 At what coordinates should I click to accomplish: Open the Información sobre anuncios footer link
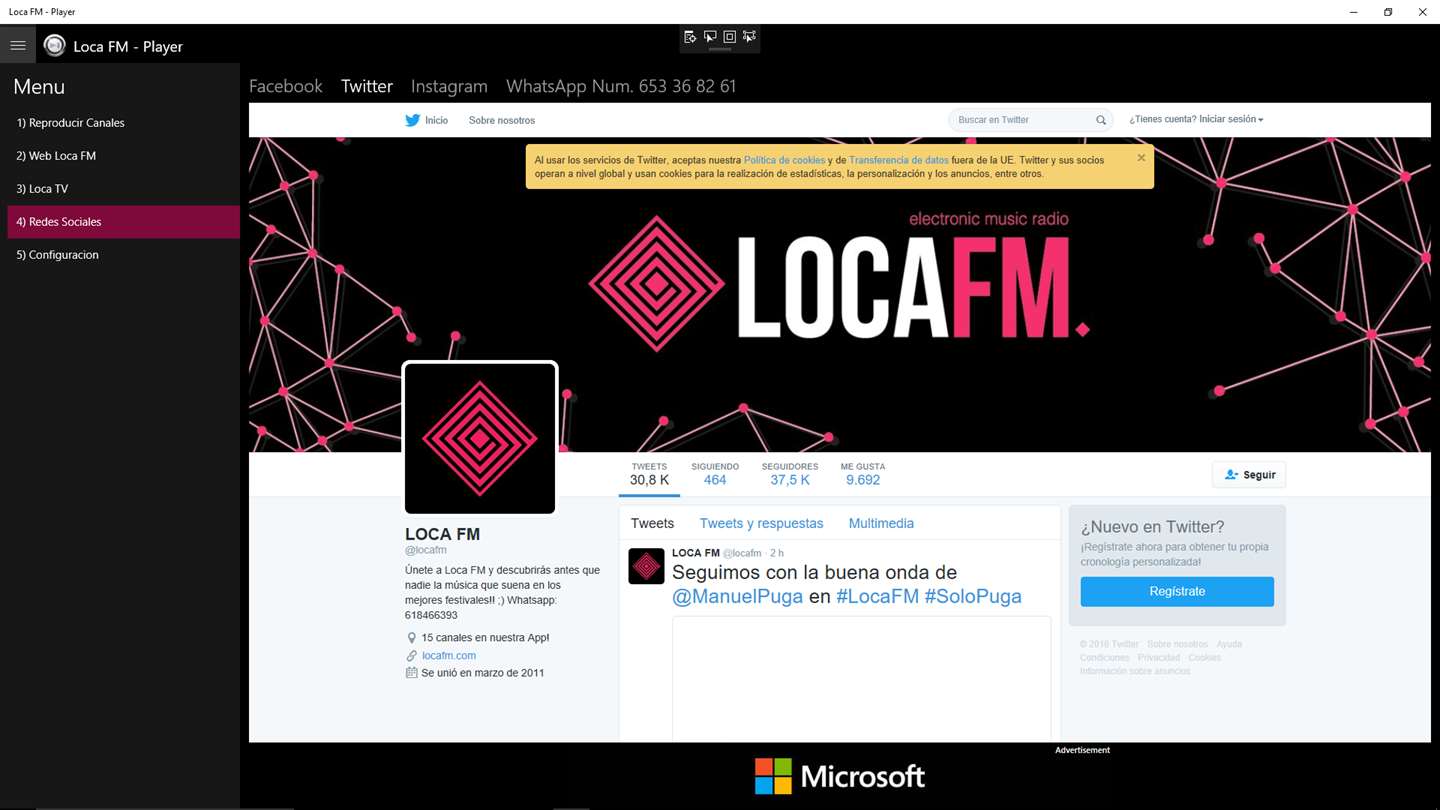(1135, 671)
